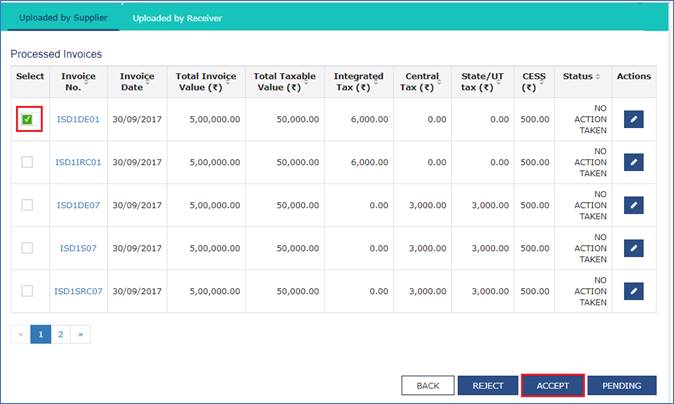
Task: Sort by Invoice No. column
Action: [x=78, y=82]
